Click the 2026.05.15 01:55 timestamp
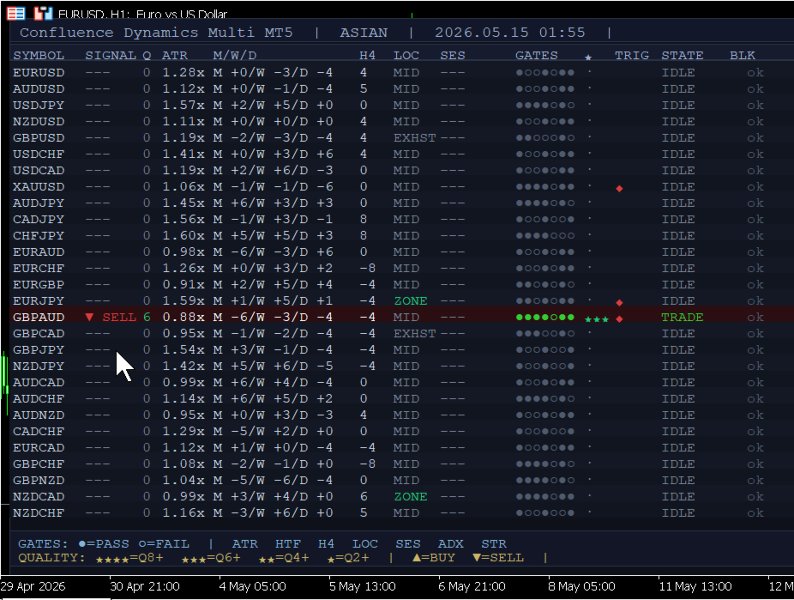 pos(509,33)
